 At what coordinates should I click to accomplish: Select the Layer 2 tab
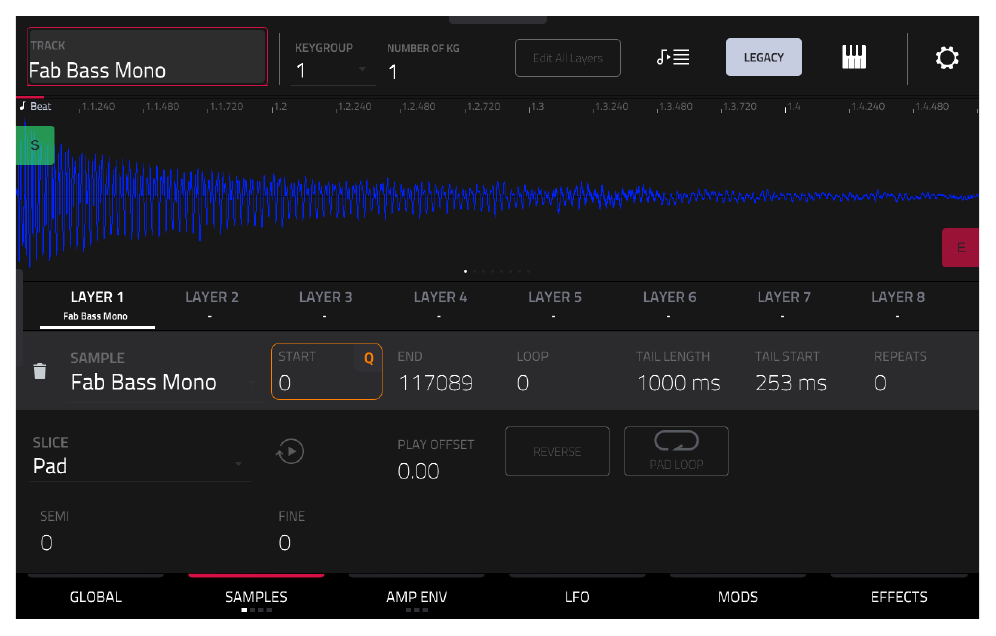click(x=212, y=306)
